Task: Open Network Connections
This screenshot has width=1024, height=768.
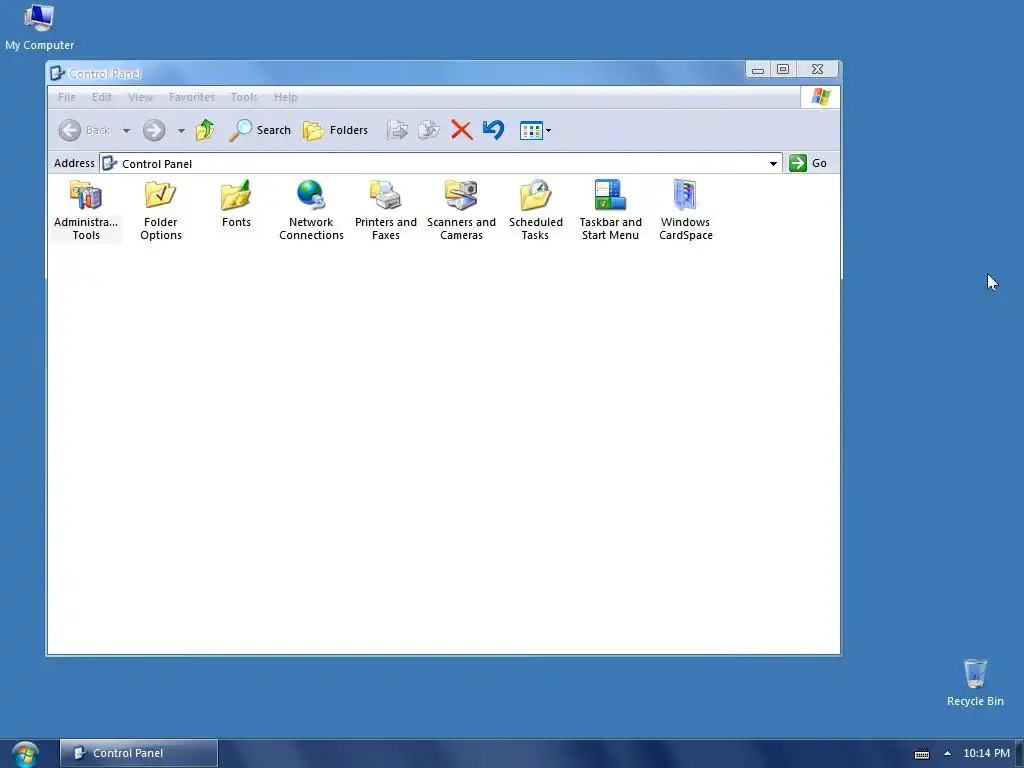Action: coord(311,210)
